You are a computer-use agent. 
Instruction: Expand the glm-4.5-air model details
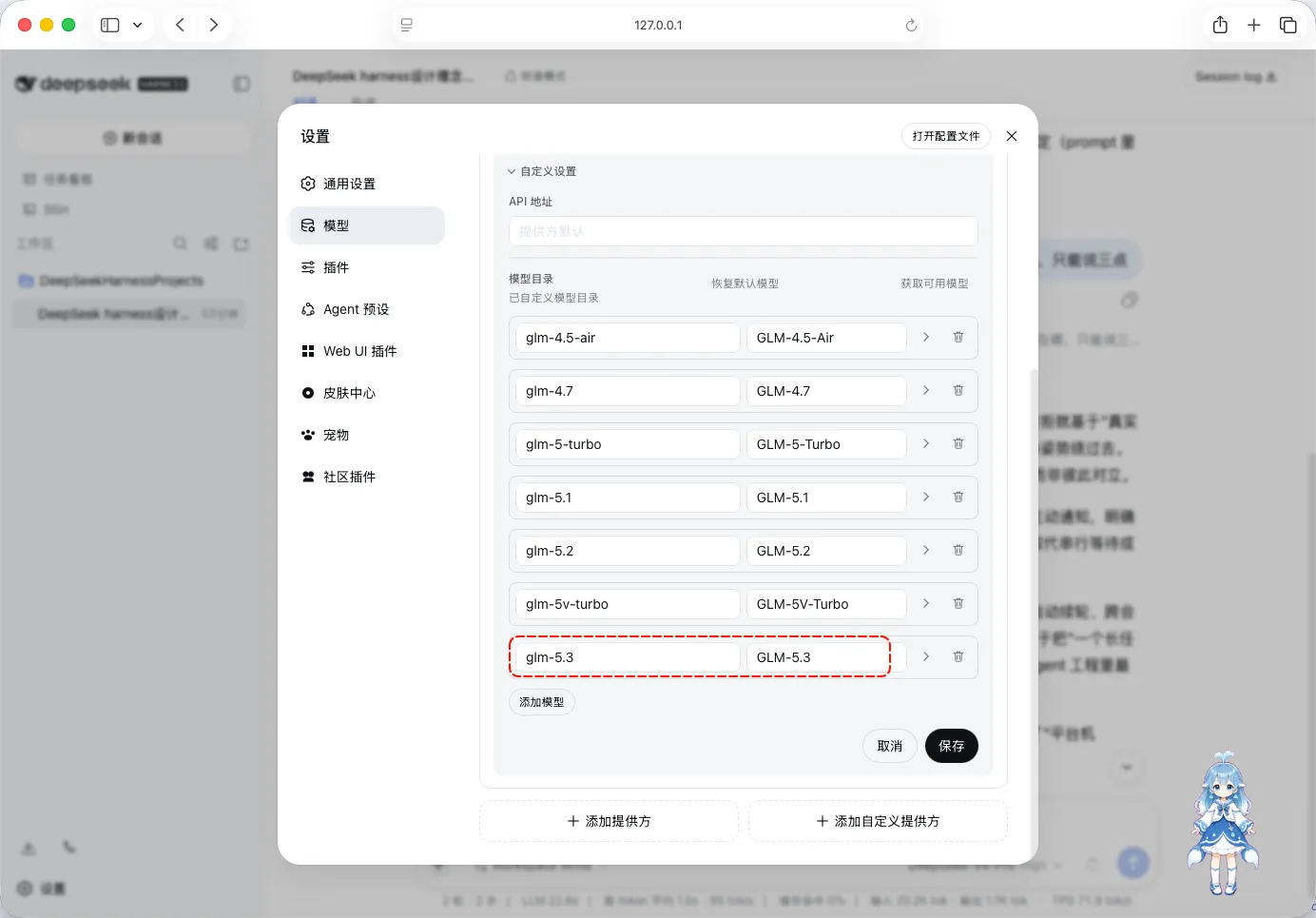point(926,338)
